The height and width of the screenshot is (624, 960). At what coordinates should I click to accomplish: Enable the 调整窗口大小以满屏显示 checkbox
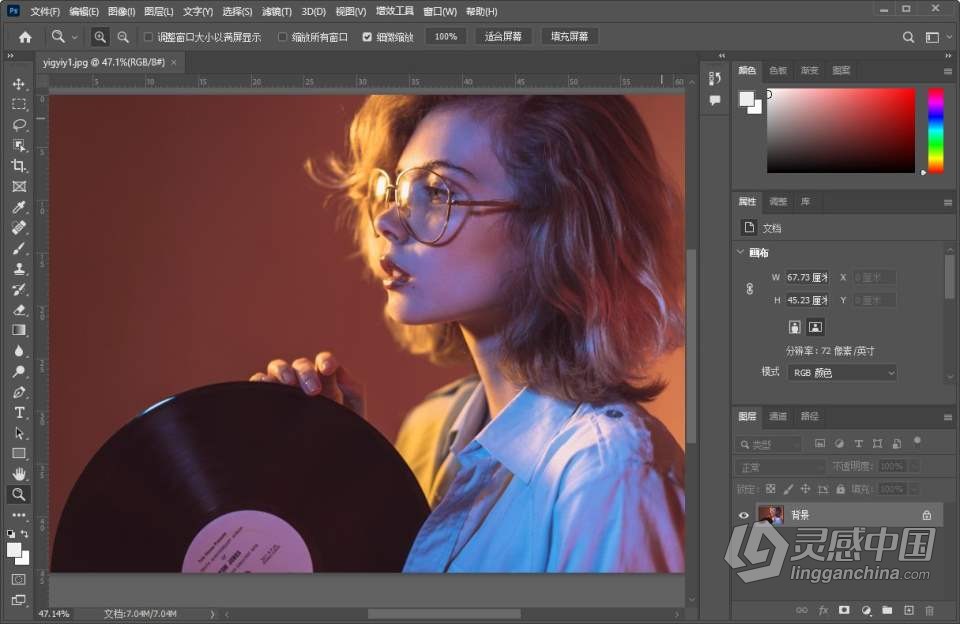point(148,36)
